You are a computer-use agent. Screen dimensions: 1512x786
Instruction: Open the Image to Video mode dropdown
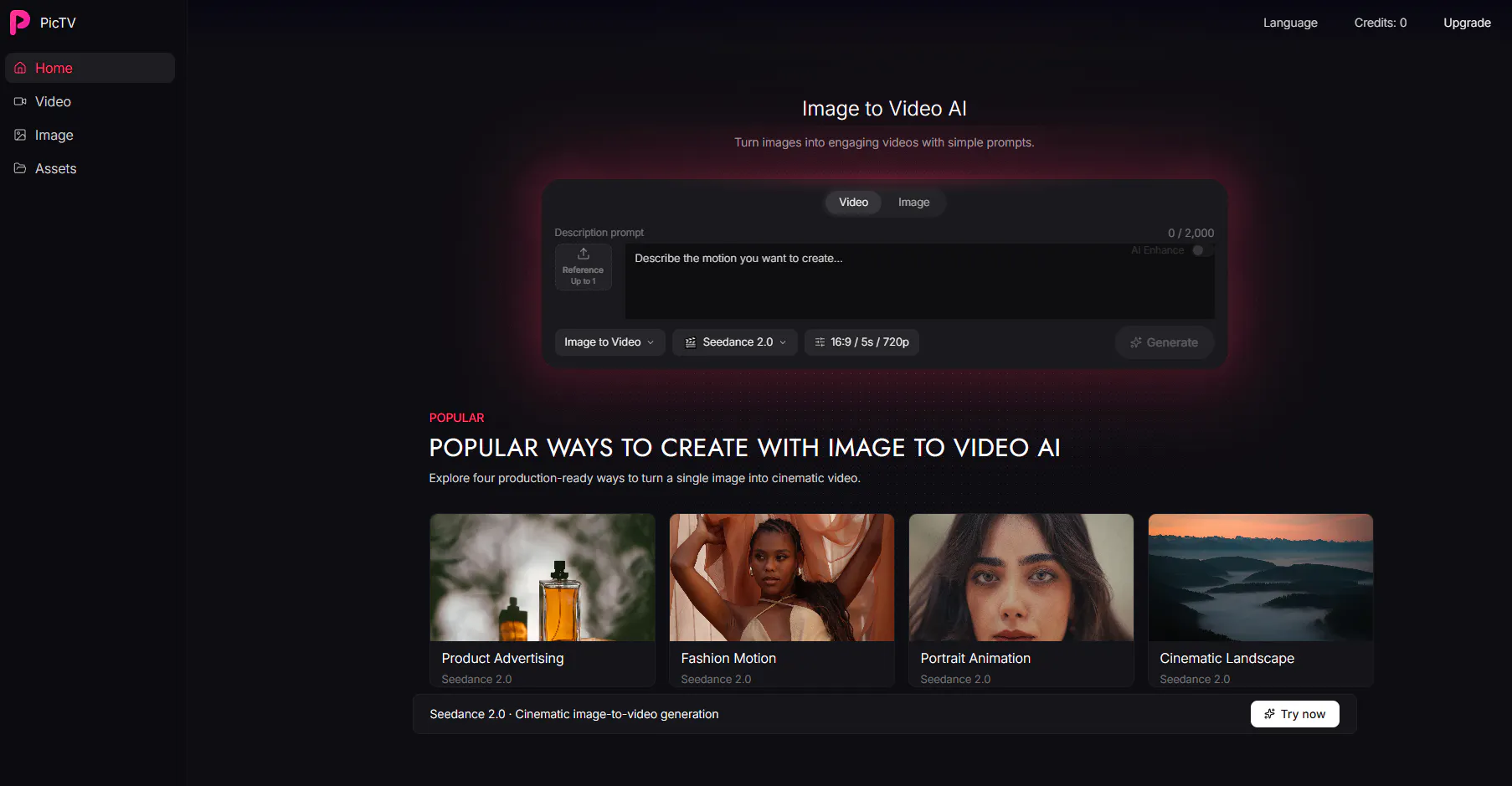(x=609, y=342)
